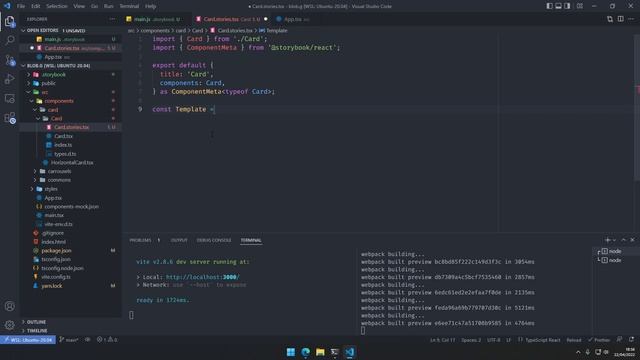This screenshot has width=640, height=360.
Task: Open the terminal launch profile dropdown arrow
Action: (614, 240)
